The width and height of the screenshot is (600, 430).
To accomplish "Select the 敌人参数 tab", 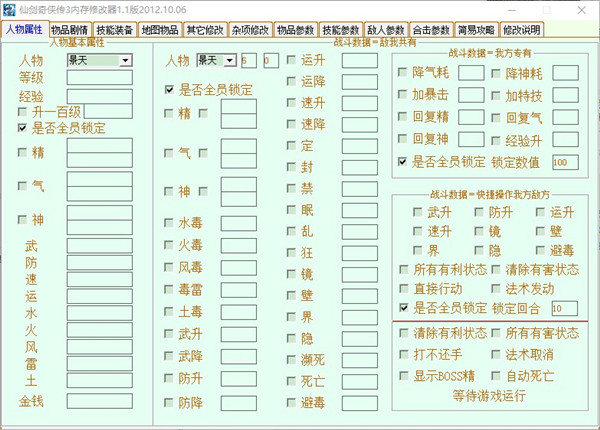I will (x=385, y=30).
